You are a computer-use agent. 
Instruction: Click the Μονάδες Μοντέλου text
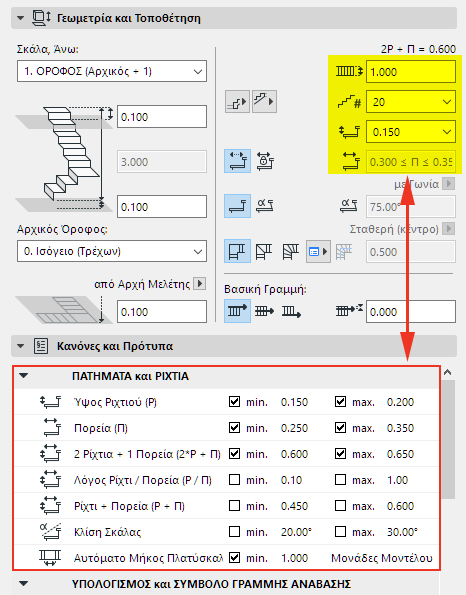click(x=382, y=558)
